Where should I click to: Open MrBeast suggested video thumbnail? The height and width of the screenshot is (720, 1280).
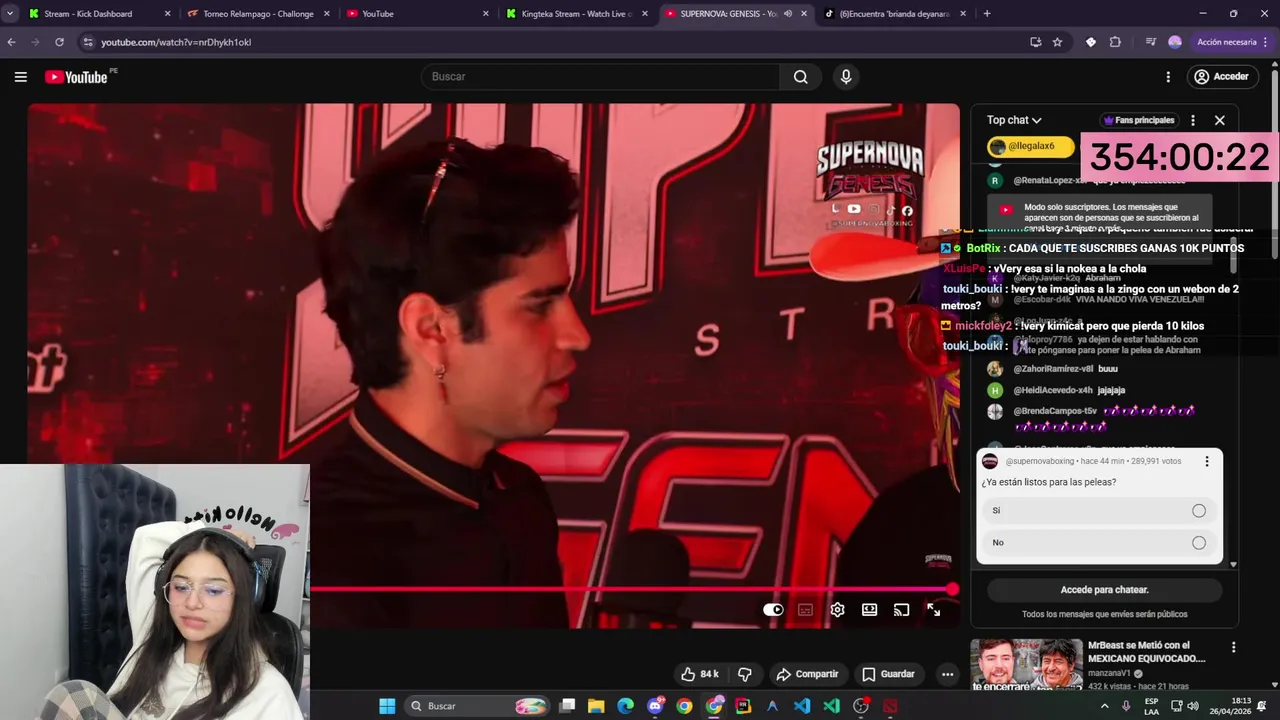click(x=1026, y=665)
